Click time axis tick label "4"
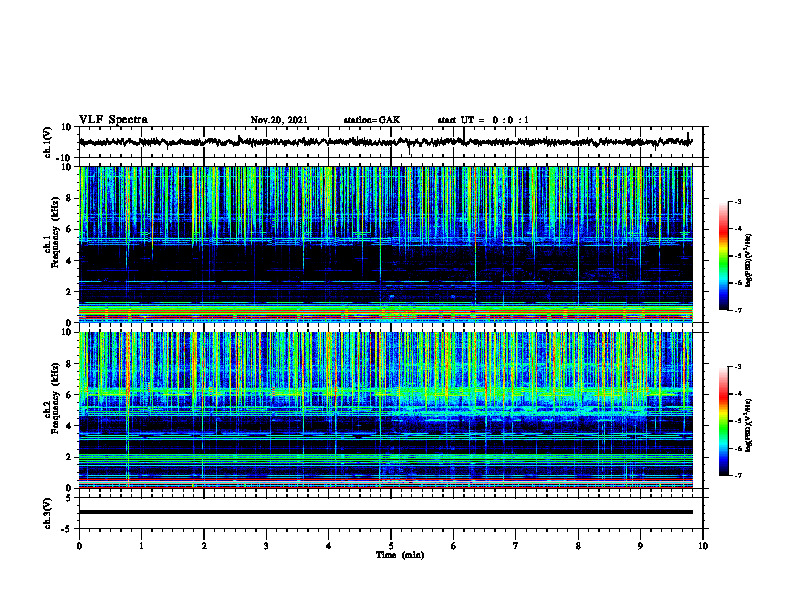Viewport: 792px width, 612px height. point(328,546)
